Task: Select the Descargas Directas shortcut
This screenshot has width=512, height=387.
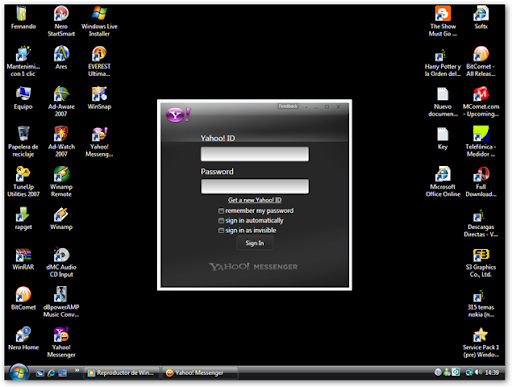Action: (x=479, y=216)
